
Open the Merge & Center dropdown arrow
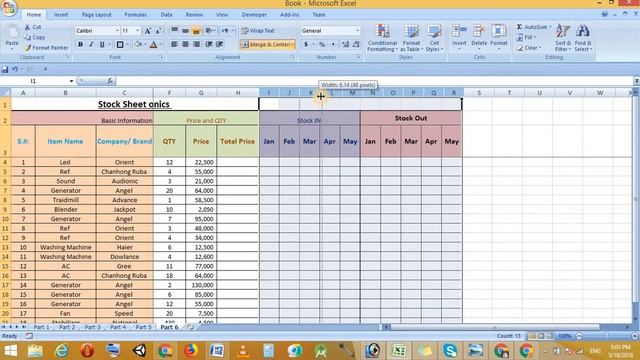point(293,44)
